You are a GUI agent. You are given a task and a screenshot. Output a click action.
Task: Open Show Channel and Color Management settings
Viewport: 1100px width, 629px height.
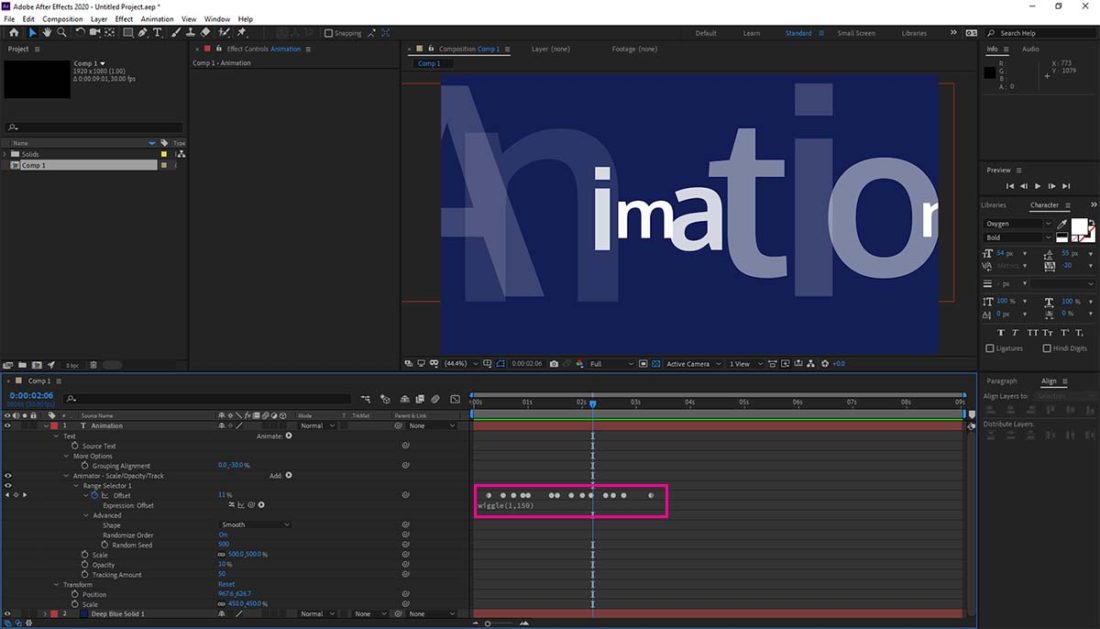tap(579, 364)
